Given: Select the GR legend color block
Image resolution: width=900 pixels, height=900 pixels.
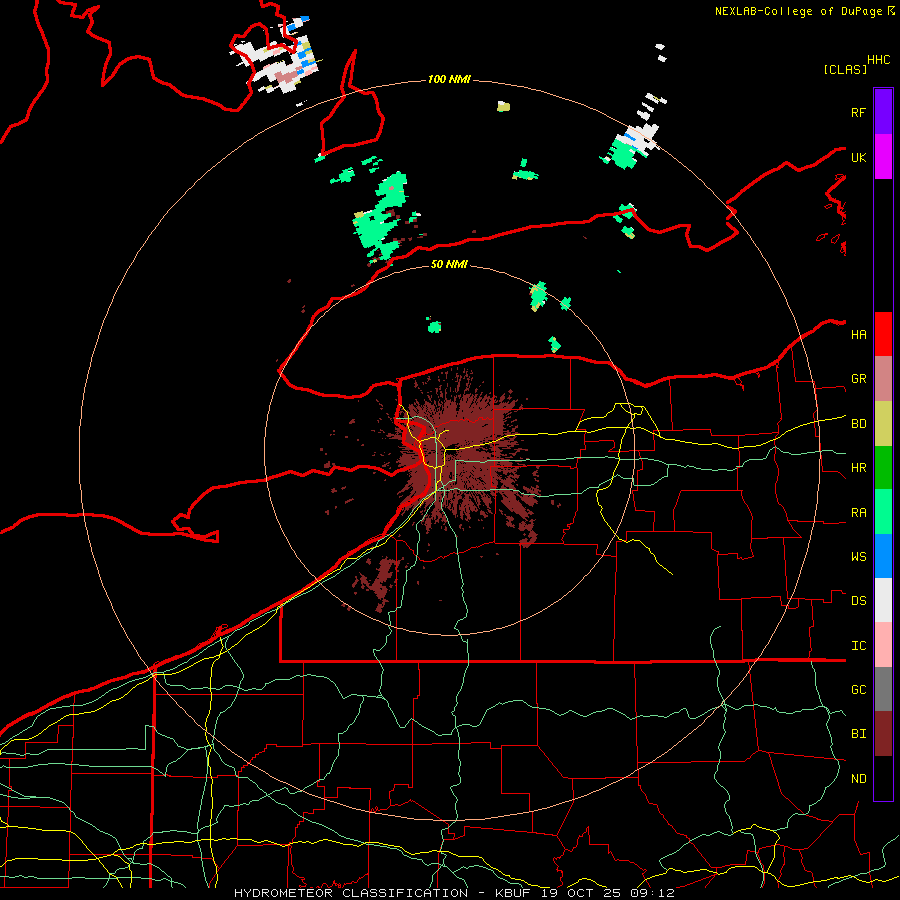Looking at the screenshot, I should [883, 379].
